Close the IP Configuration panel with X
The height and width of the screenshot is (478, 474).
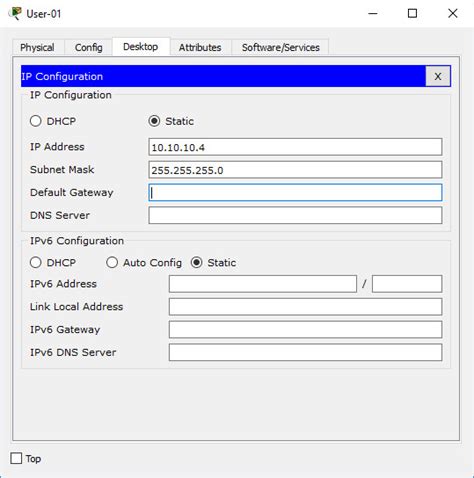[x=438, y=76]
